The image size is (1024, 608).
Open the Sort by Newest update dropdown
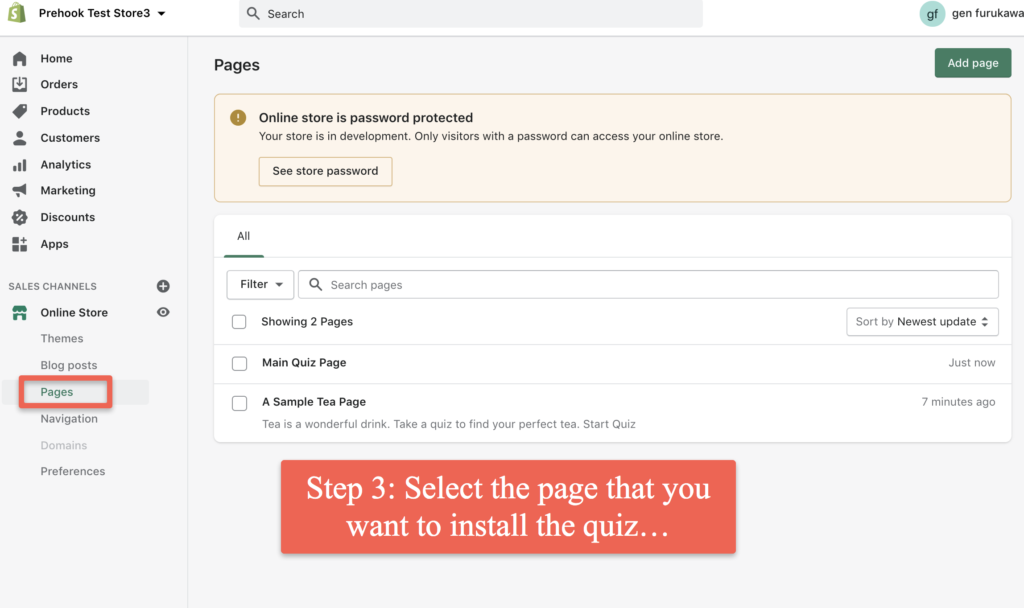(x=922, y=322)
